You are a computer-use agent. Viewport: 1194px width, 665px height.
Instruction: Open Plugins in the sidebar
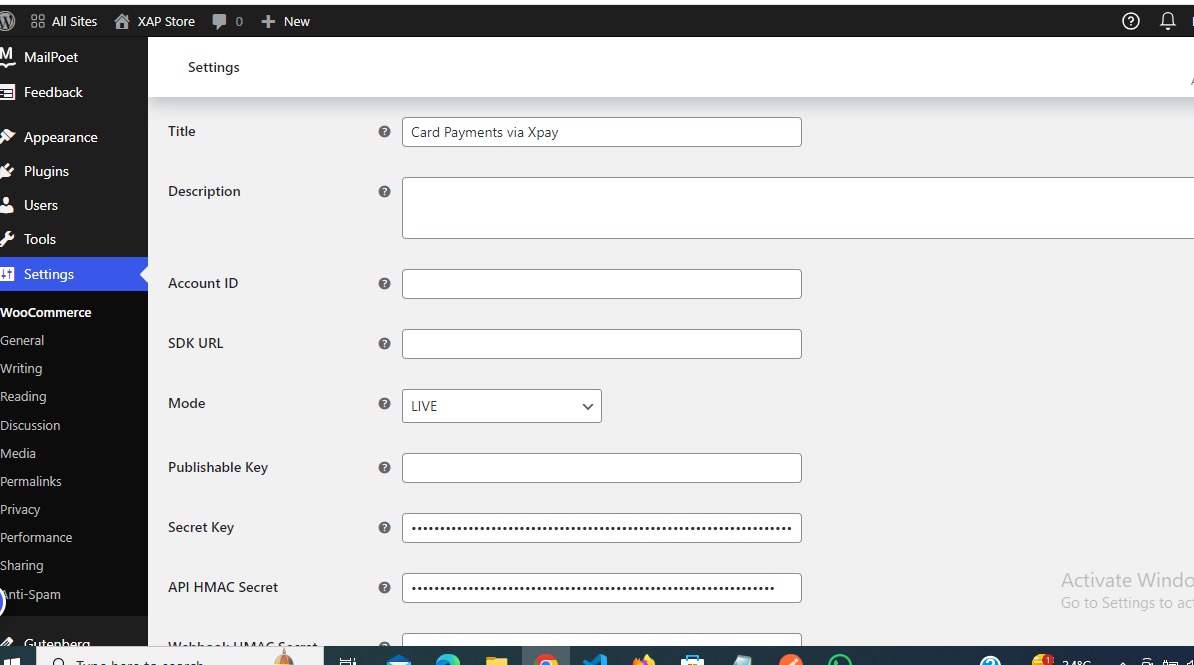coord(46,171)
